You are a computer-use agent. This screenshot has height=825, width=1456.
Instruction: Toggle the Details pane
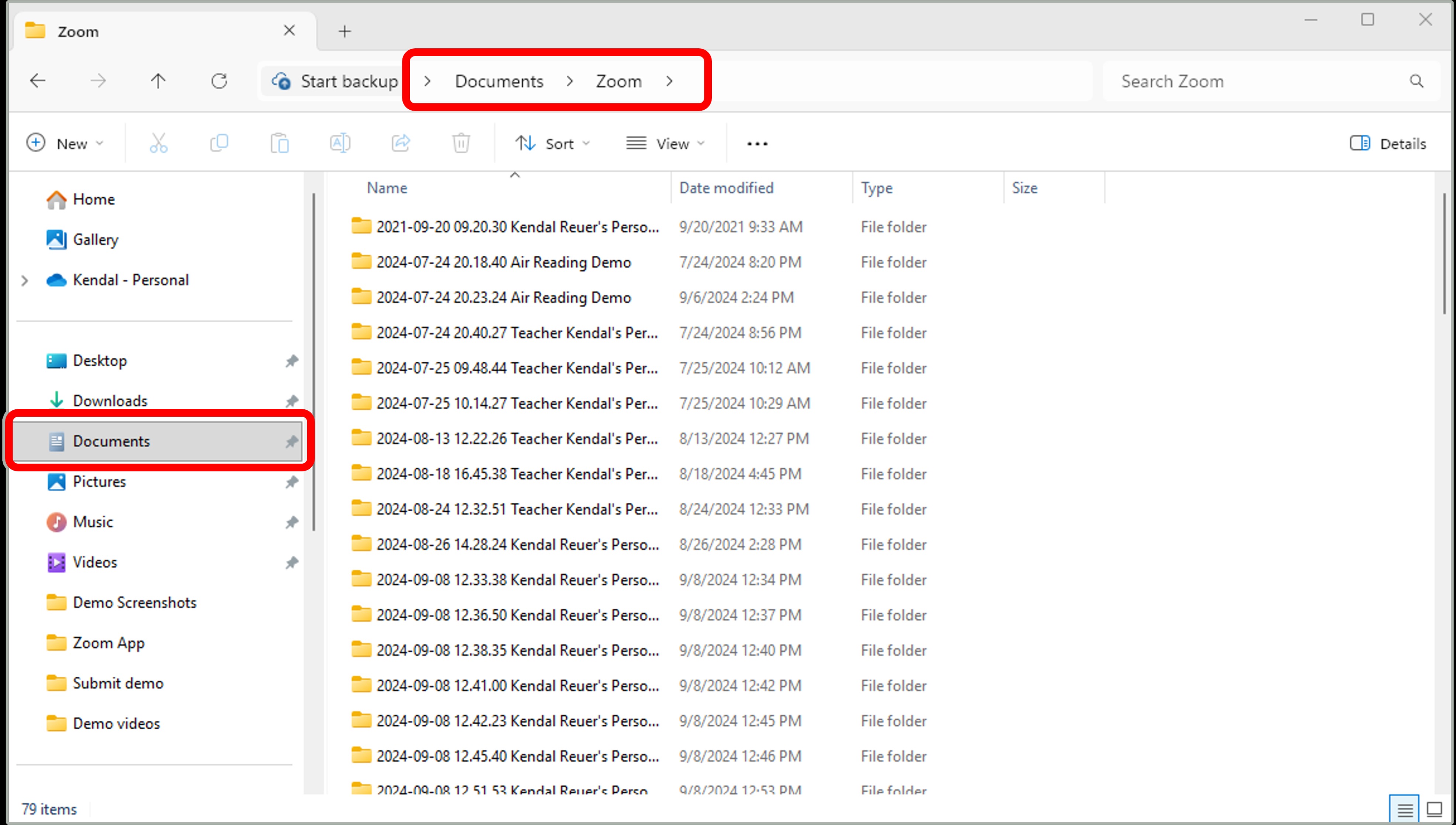pos(1388,143)
